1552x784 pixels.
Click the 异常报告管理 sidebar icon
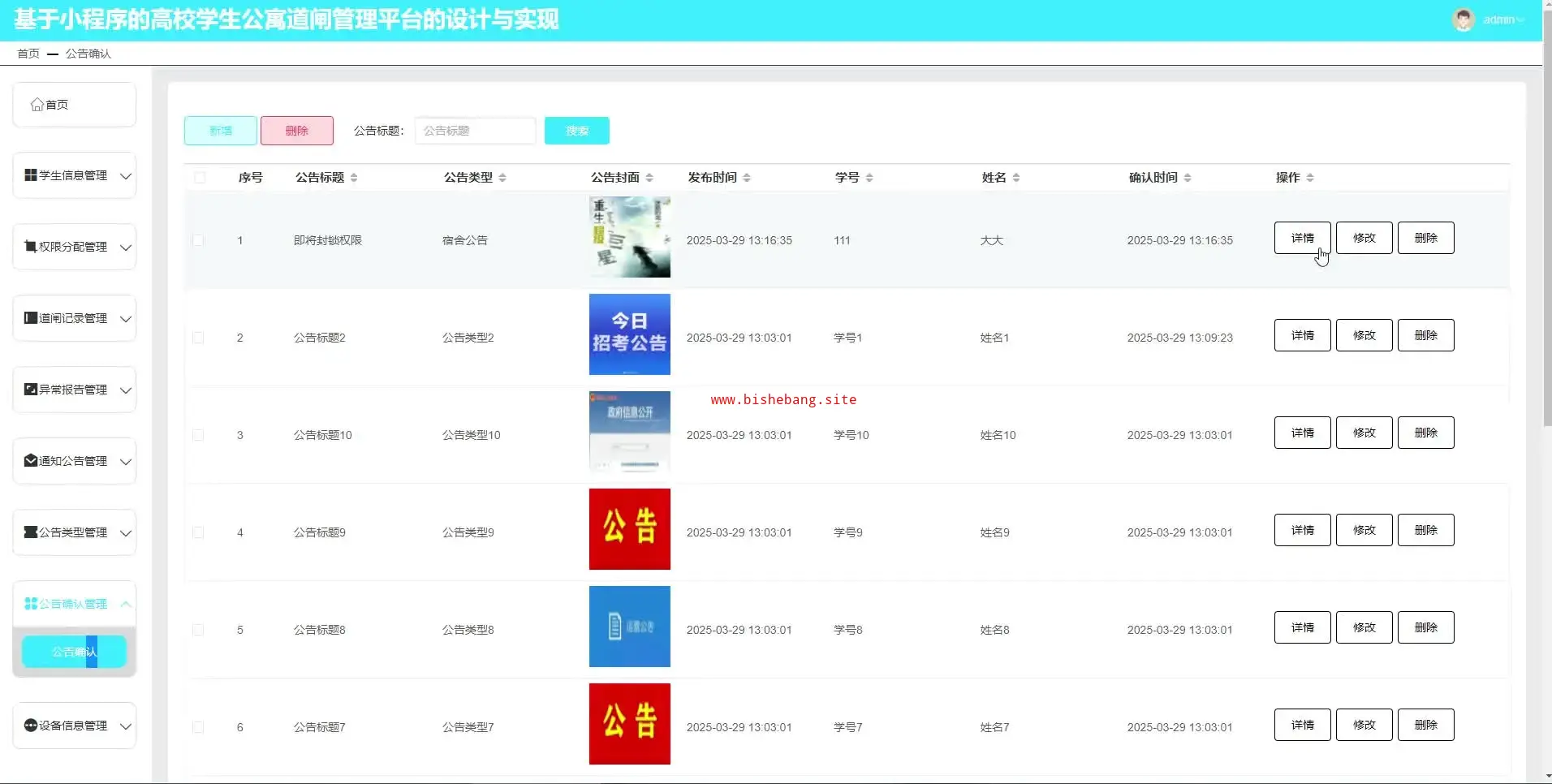tap(31, 390)
